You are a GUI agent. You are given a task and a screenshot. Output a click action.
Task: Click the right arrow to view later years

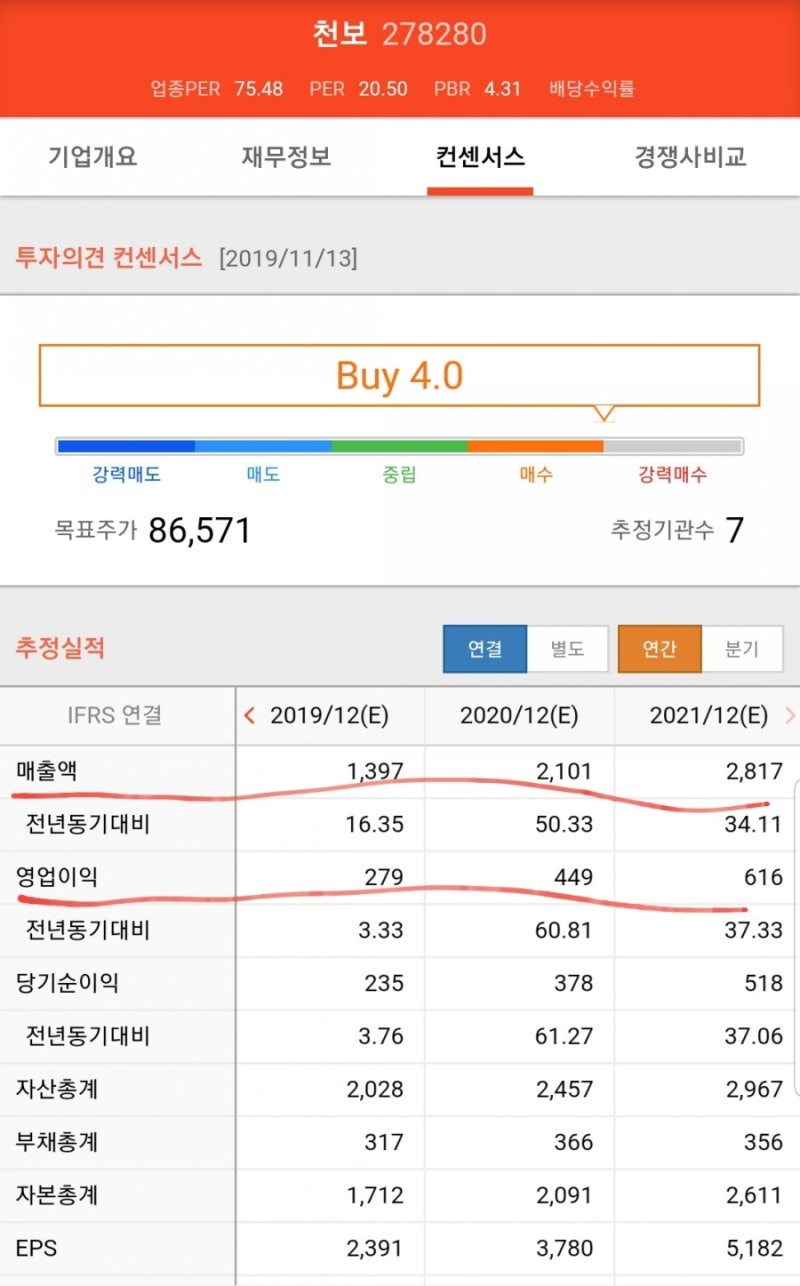point(790,716)
